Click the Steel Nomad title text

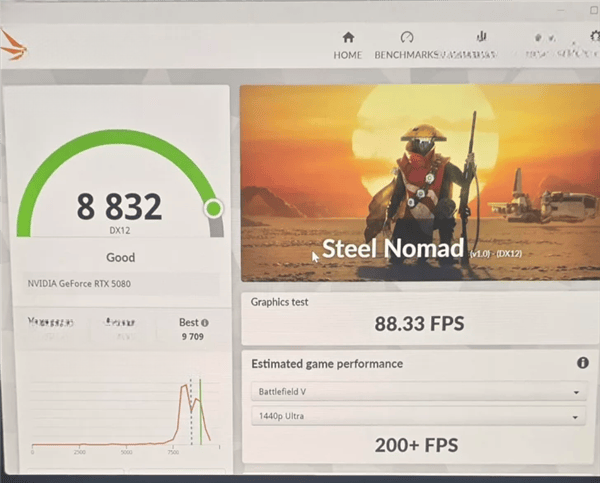click(x=393, y=248)
